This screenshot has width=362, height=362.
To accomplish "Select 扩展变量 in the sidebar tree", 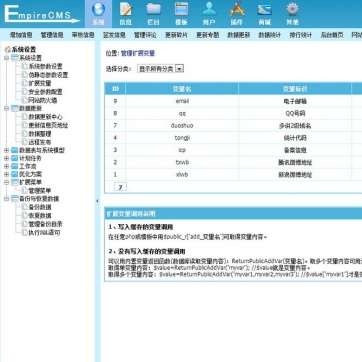I will [x=40, y=83].
